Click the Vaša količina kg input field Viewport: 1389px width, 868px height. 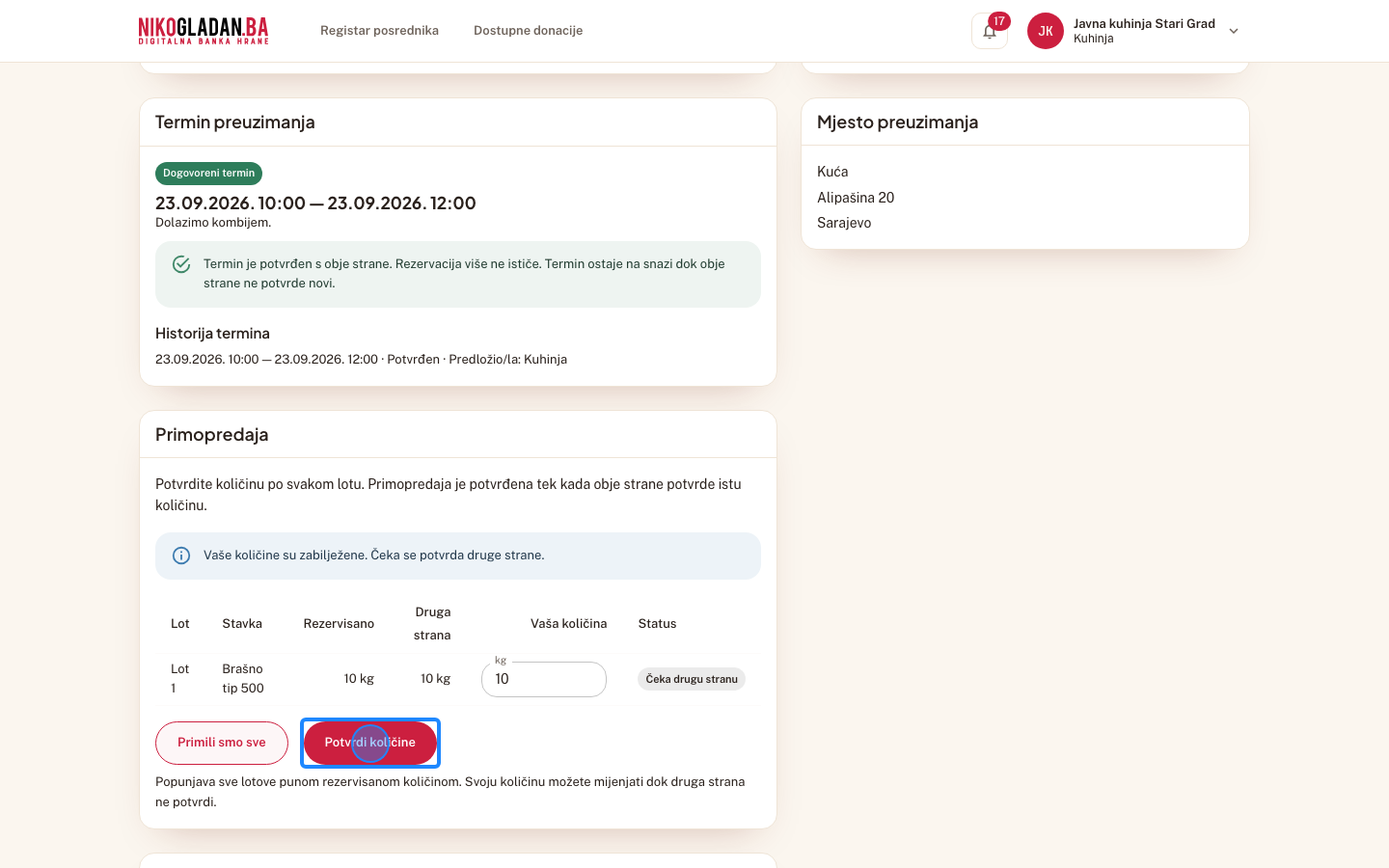(x=544, y=679)
